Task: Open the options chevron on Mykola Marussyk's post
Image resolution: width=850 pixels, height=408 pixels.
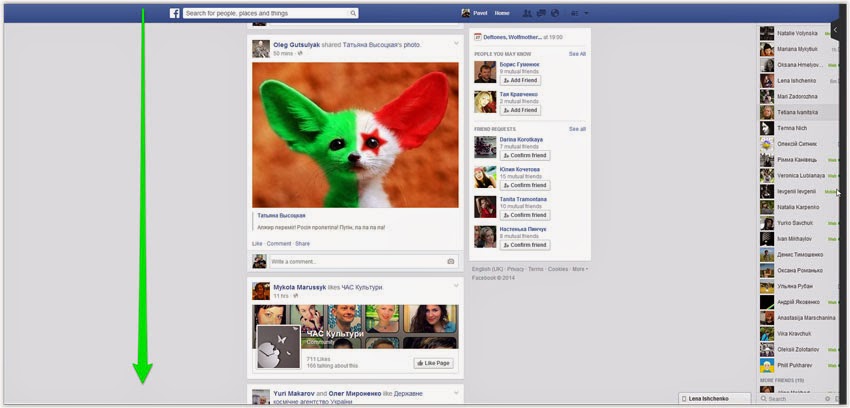Action: (x=456, y=286)
